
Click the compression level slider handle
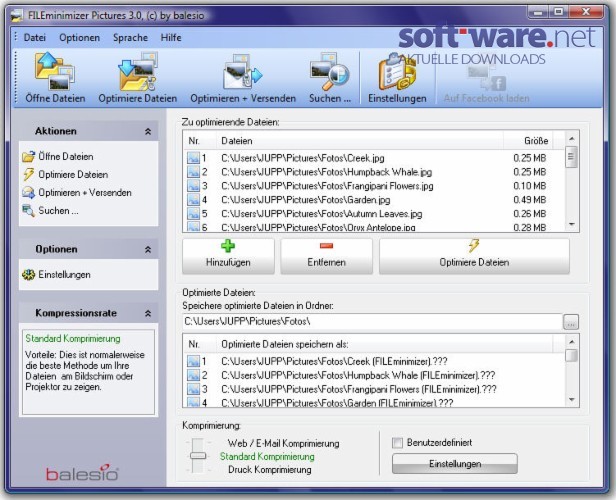coord(198,456)
